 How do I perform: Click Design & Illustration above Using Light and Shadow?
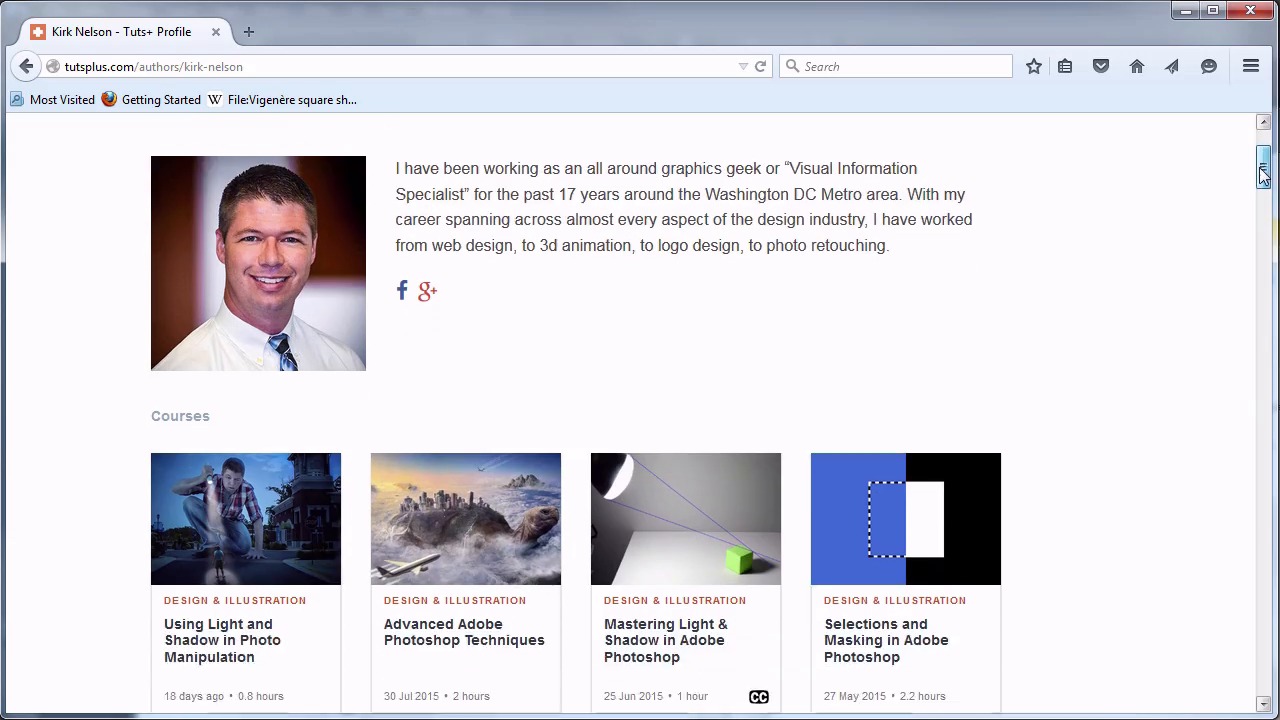pyautogui.click(x=235, y=600)
